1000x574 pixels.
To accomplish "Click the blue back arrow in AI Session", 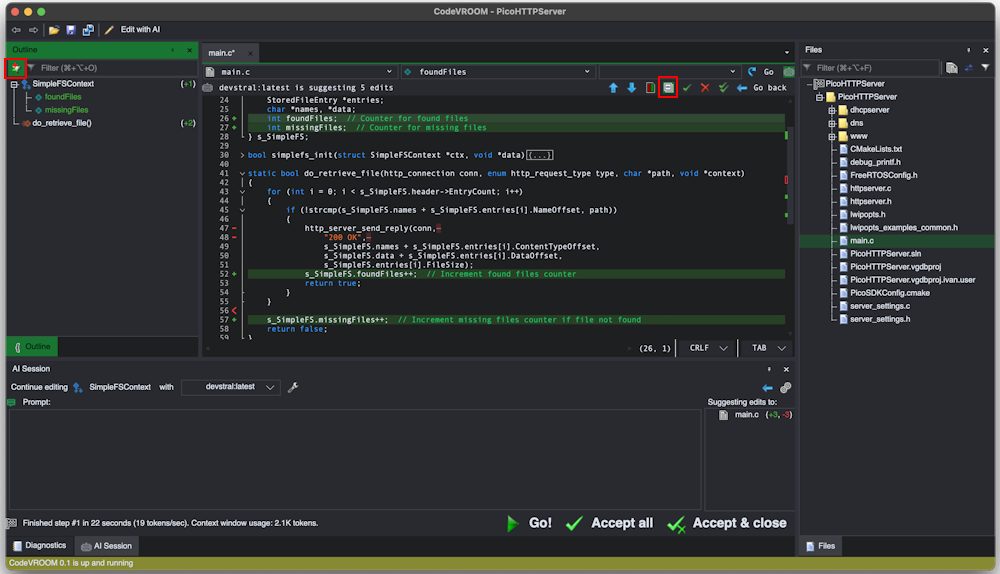I will (x=767, y=388).
